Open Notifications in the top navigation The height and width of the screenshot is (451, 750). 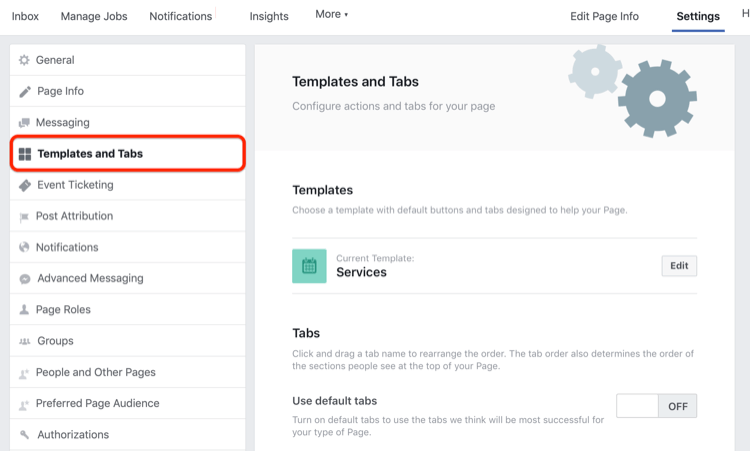181,16
